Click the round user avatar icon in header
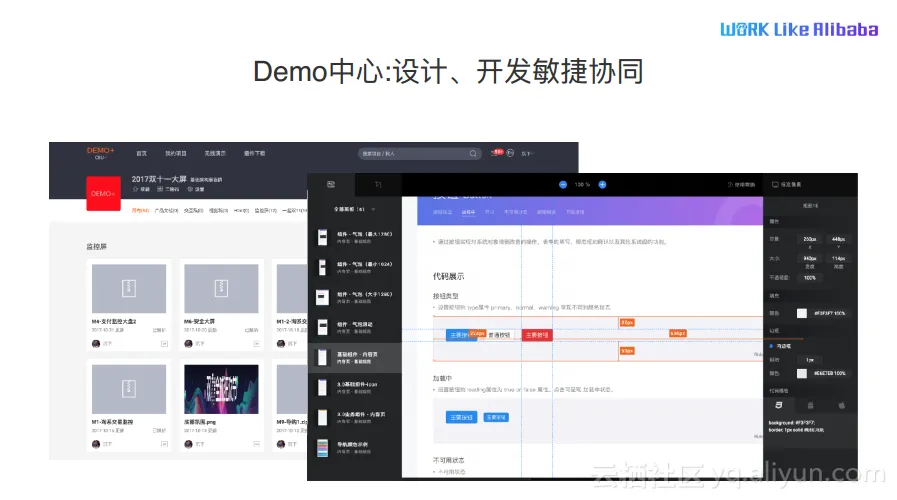897x500 pixels. (510, 153)
